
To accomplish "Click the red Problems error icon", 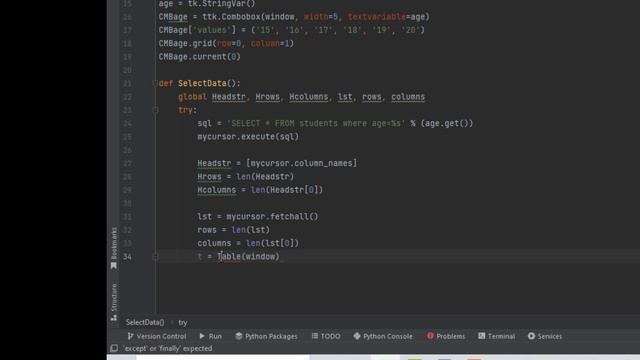I will tap(430, 336).
